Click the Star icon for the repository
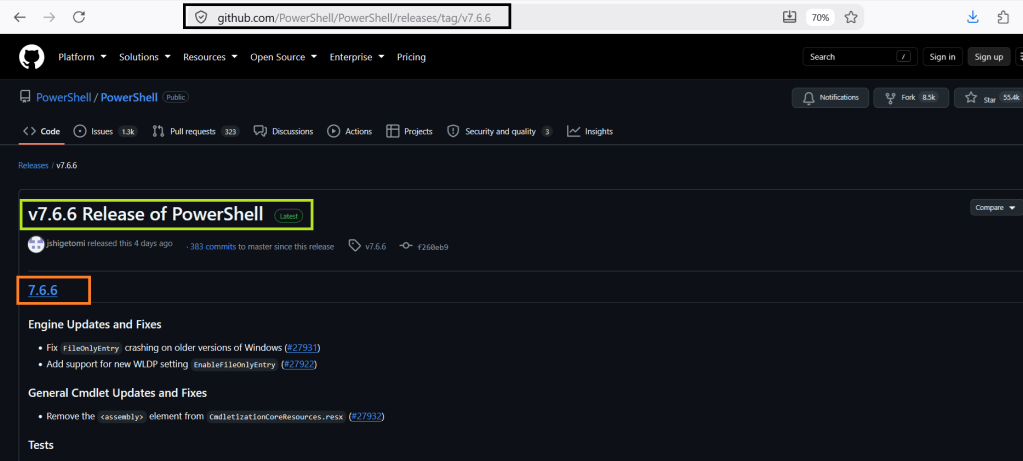Image resolution: width=1023 pixels, height=461 pixels. point(971,98)
